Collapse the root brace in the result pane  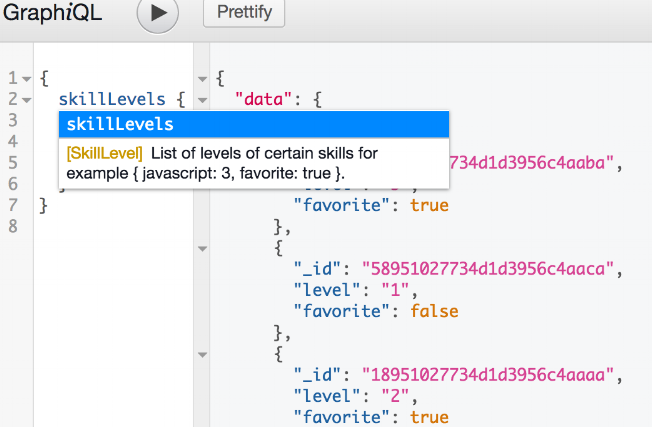(x=203, y=78)
